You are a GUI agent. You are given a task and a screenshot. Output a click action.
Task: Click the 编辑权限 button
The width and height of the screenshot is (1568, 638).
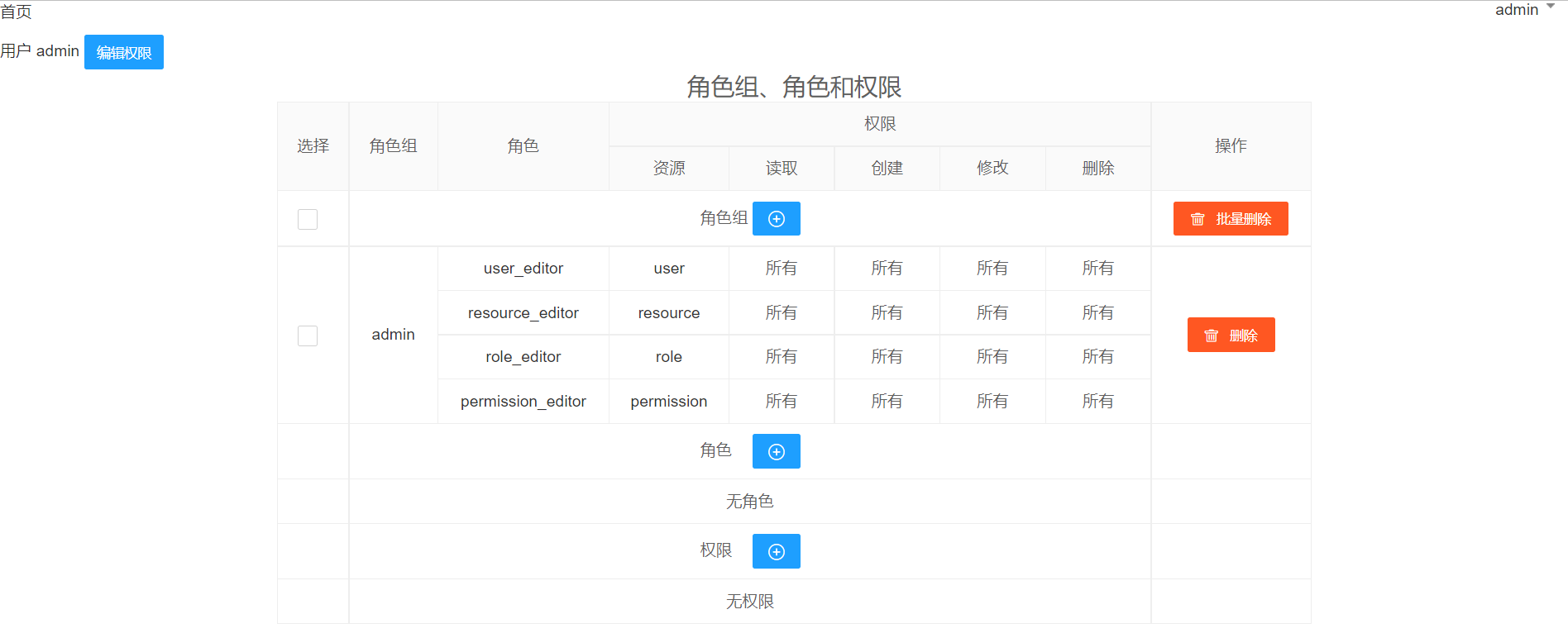(x=124, y=52)
